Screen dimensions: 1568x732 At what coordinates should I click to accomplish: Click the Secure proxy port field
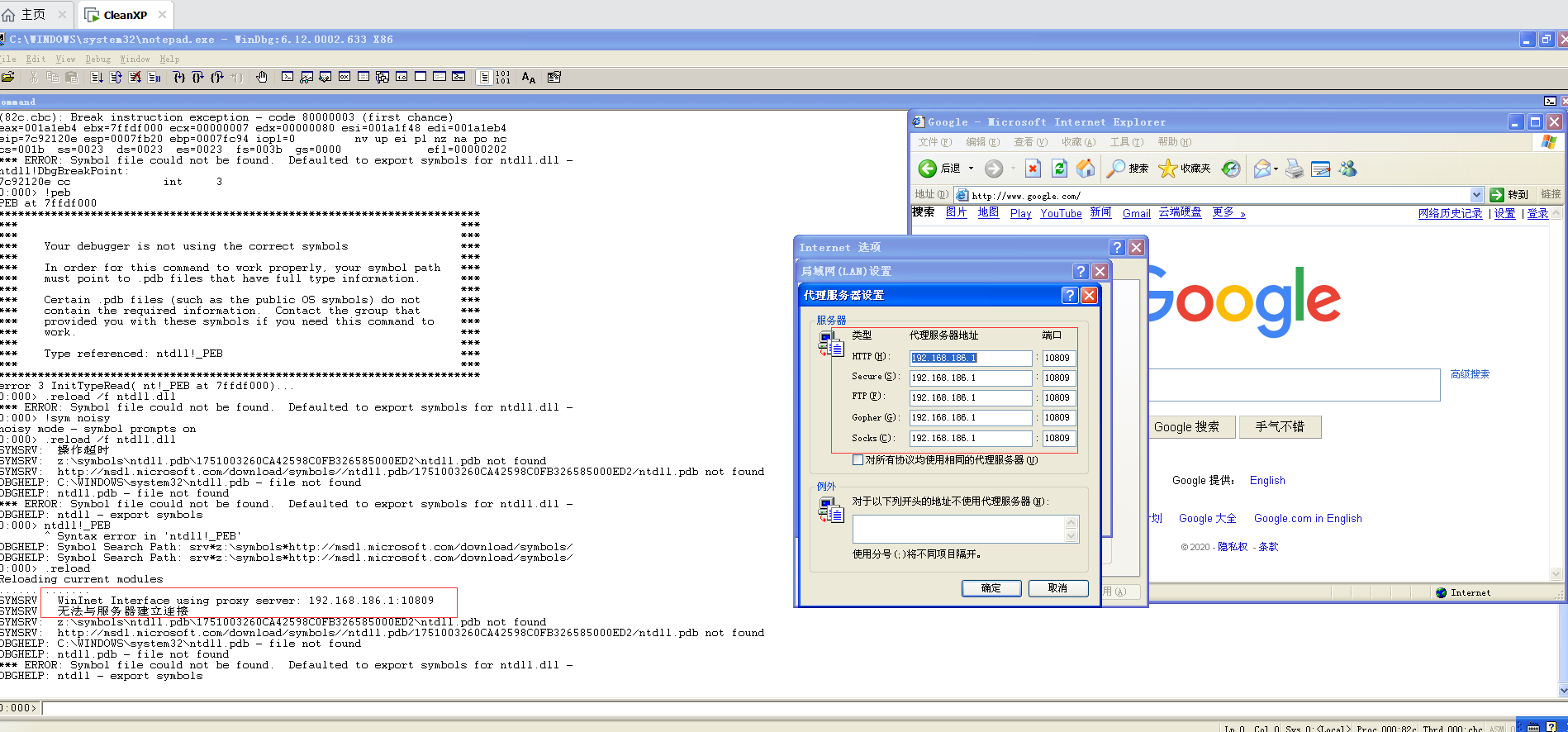1058,378
